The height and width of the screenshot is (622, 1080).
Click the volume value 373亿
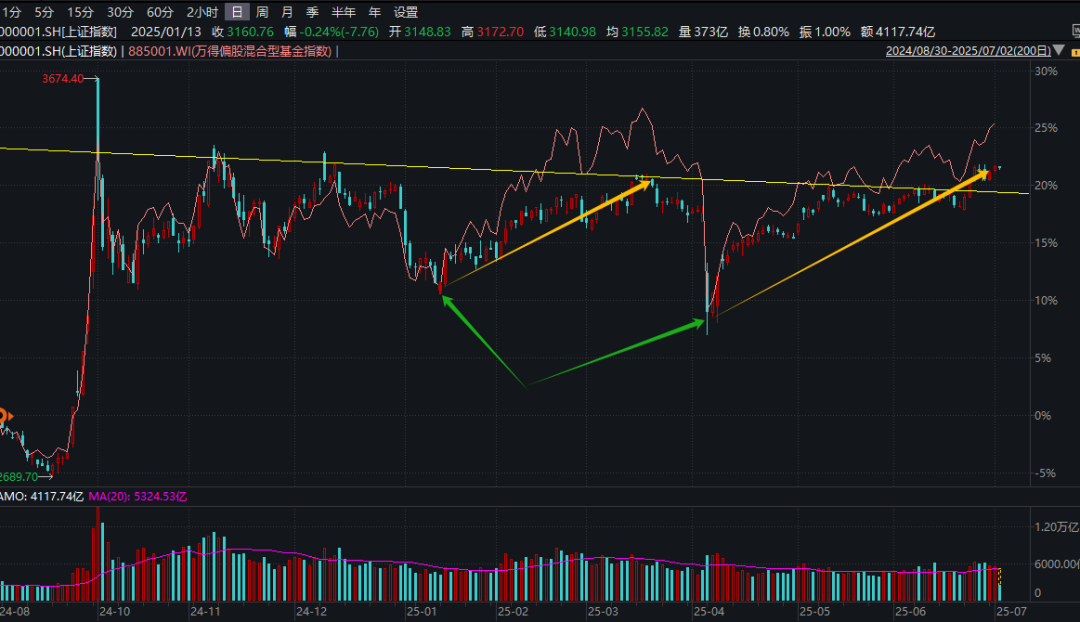pos(711,32)
